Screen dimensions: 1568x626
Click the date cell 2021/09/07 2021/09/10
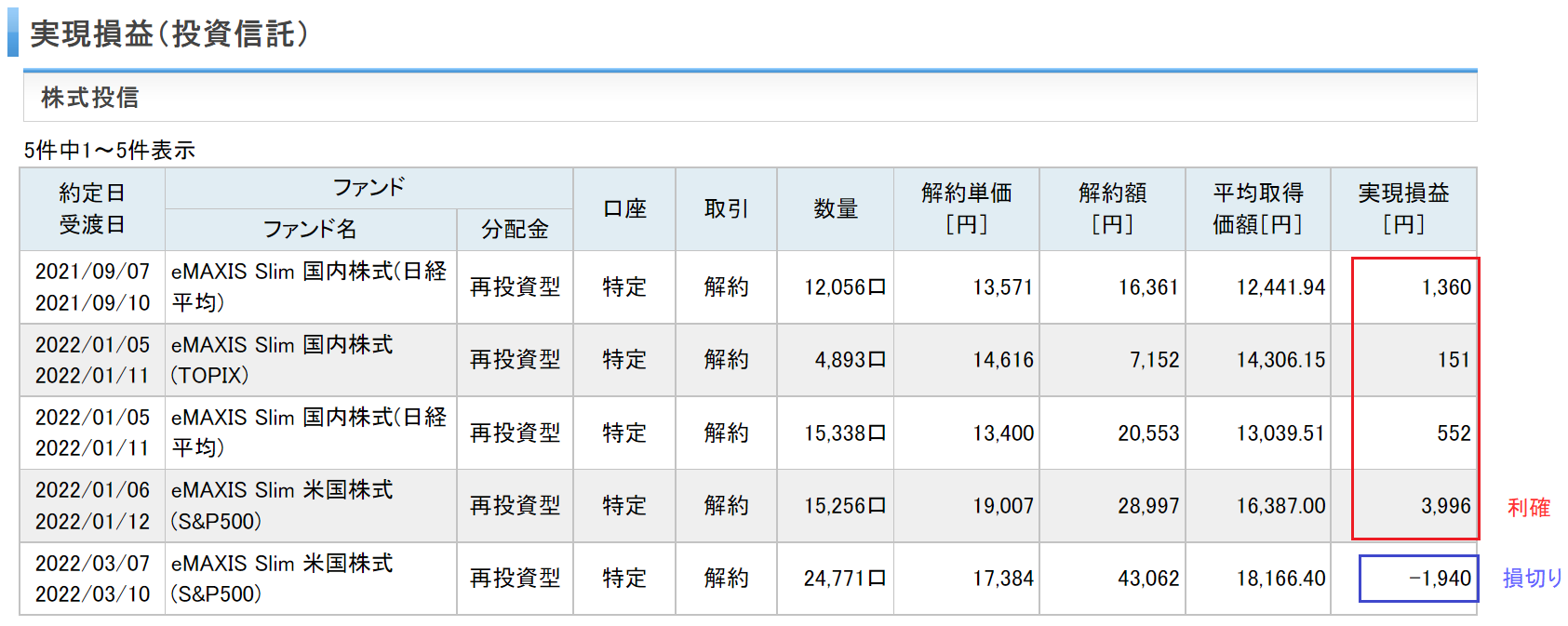[92, 286]
